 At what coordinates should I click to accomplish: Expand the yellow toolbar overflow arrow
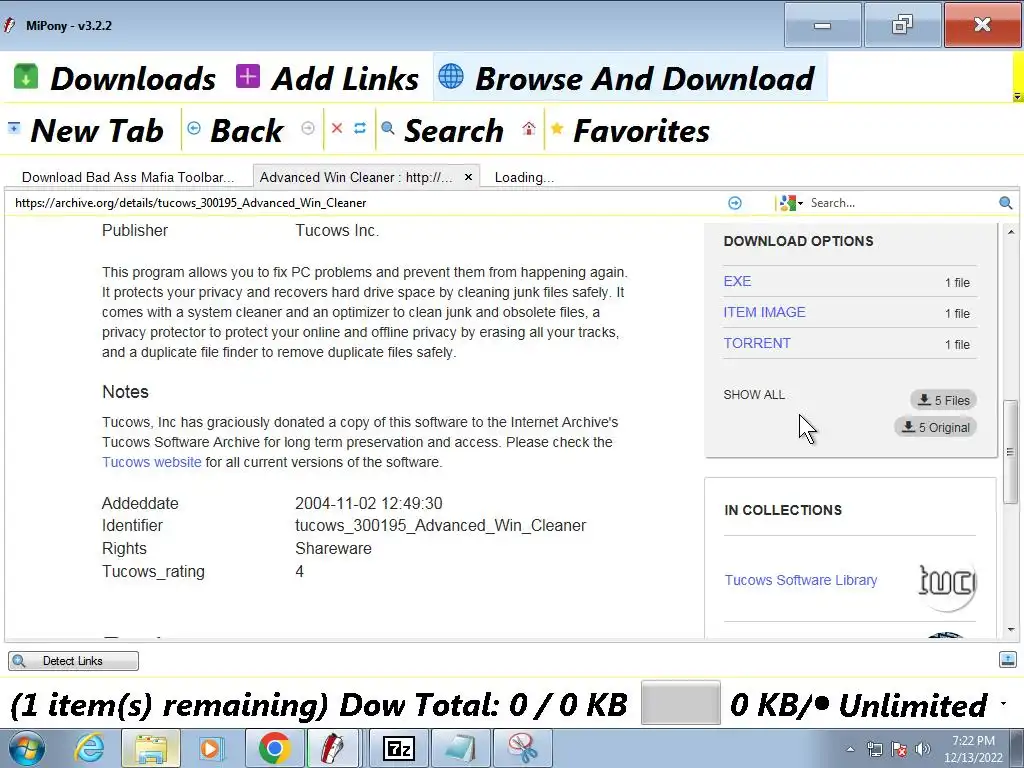click(1017, 97)
